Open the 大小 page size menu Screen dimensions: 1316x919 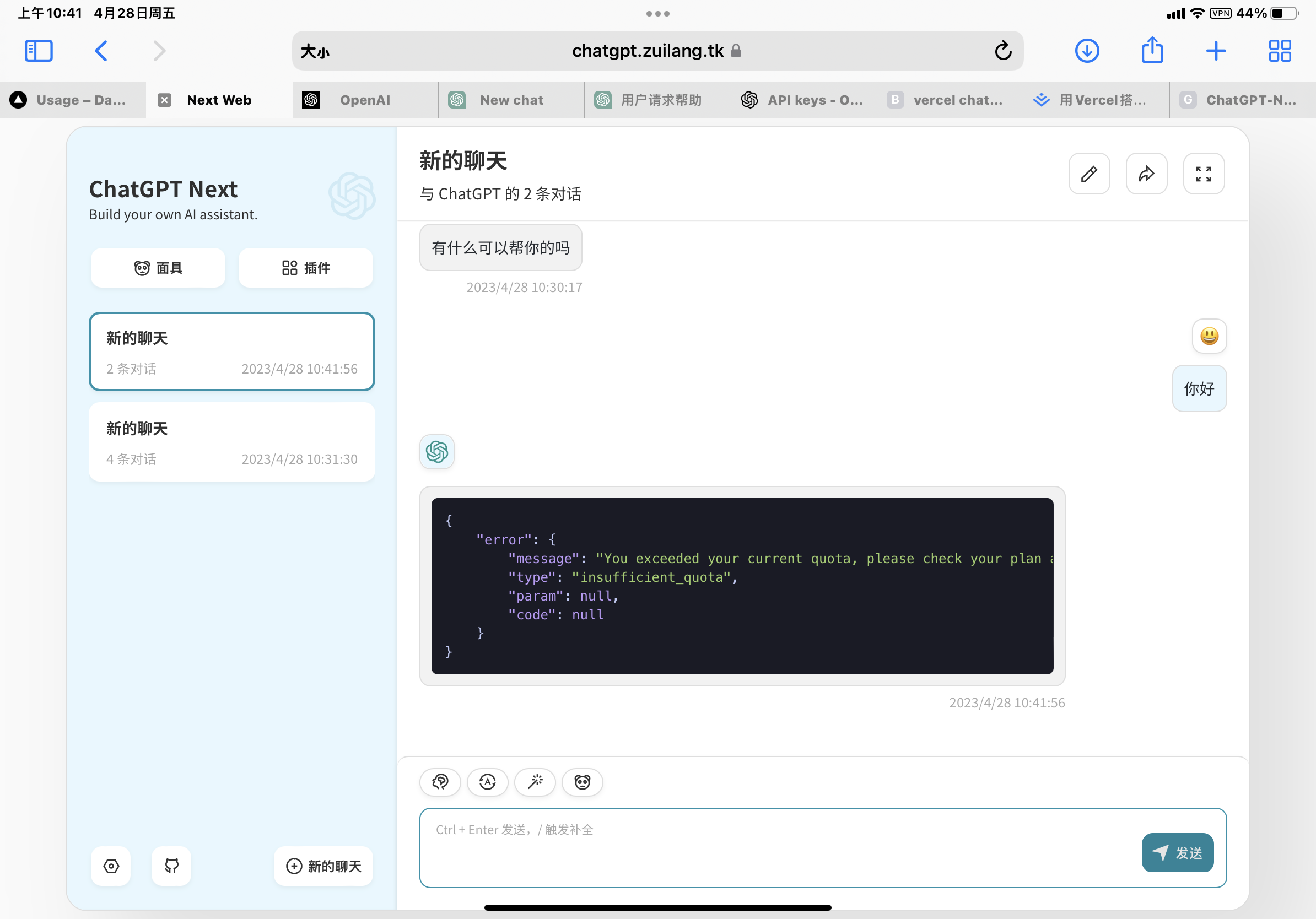click(x=315, y=52)
